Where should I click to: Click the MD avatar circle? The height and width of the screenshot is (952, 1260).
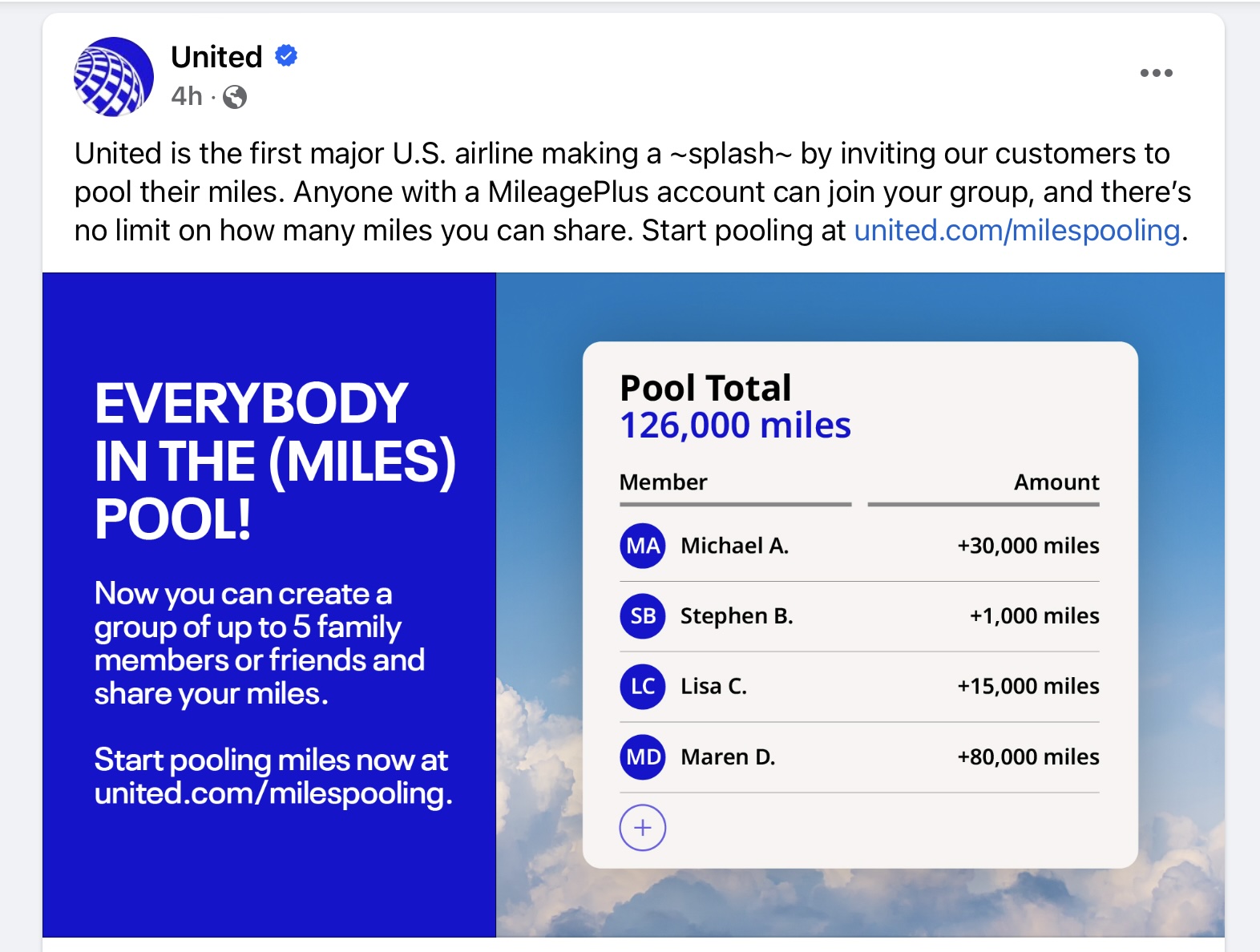point(643,757)
